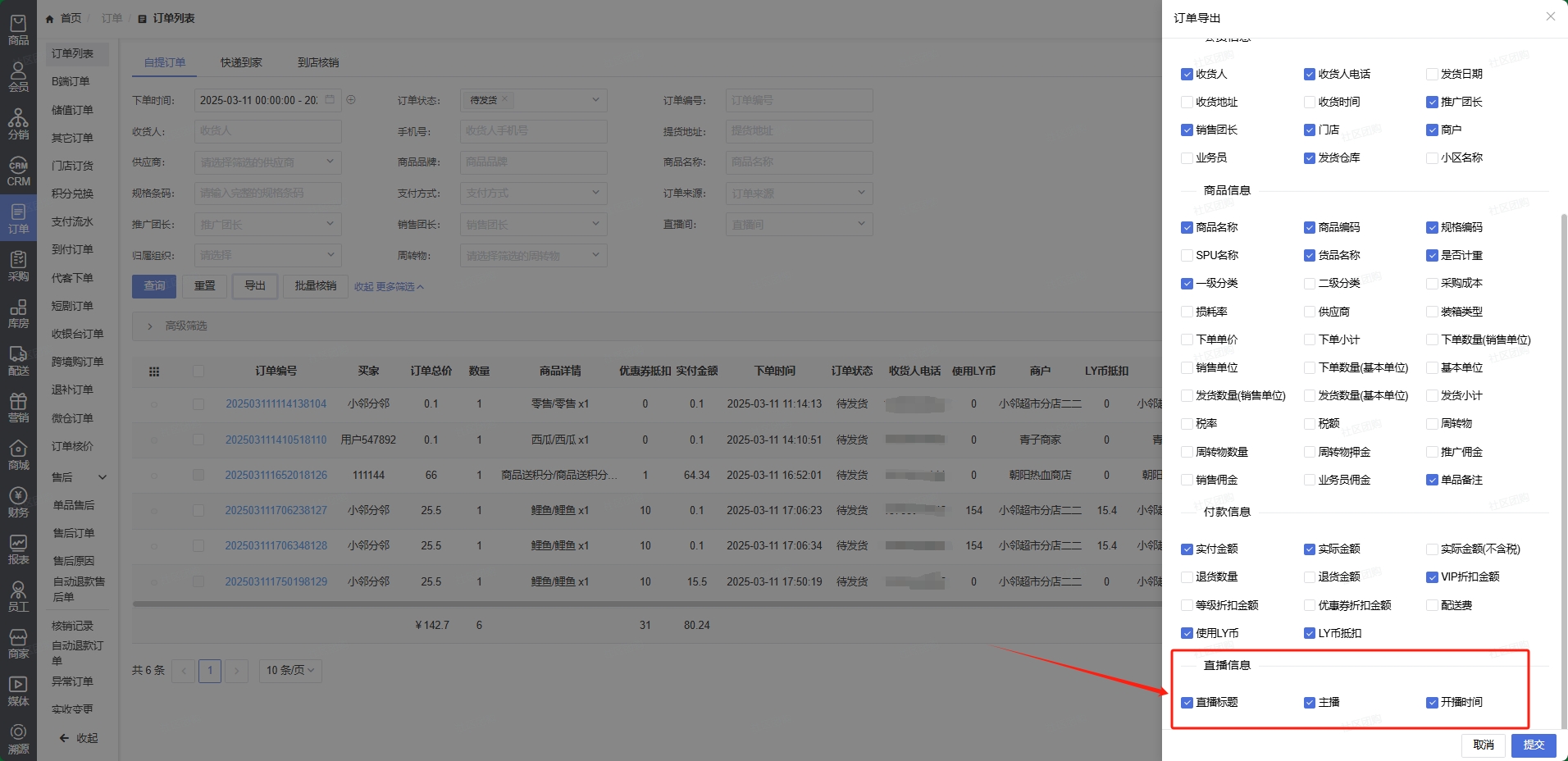
Task: Open the 支付方式 dropdown
Action: [x=534, y=194]
